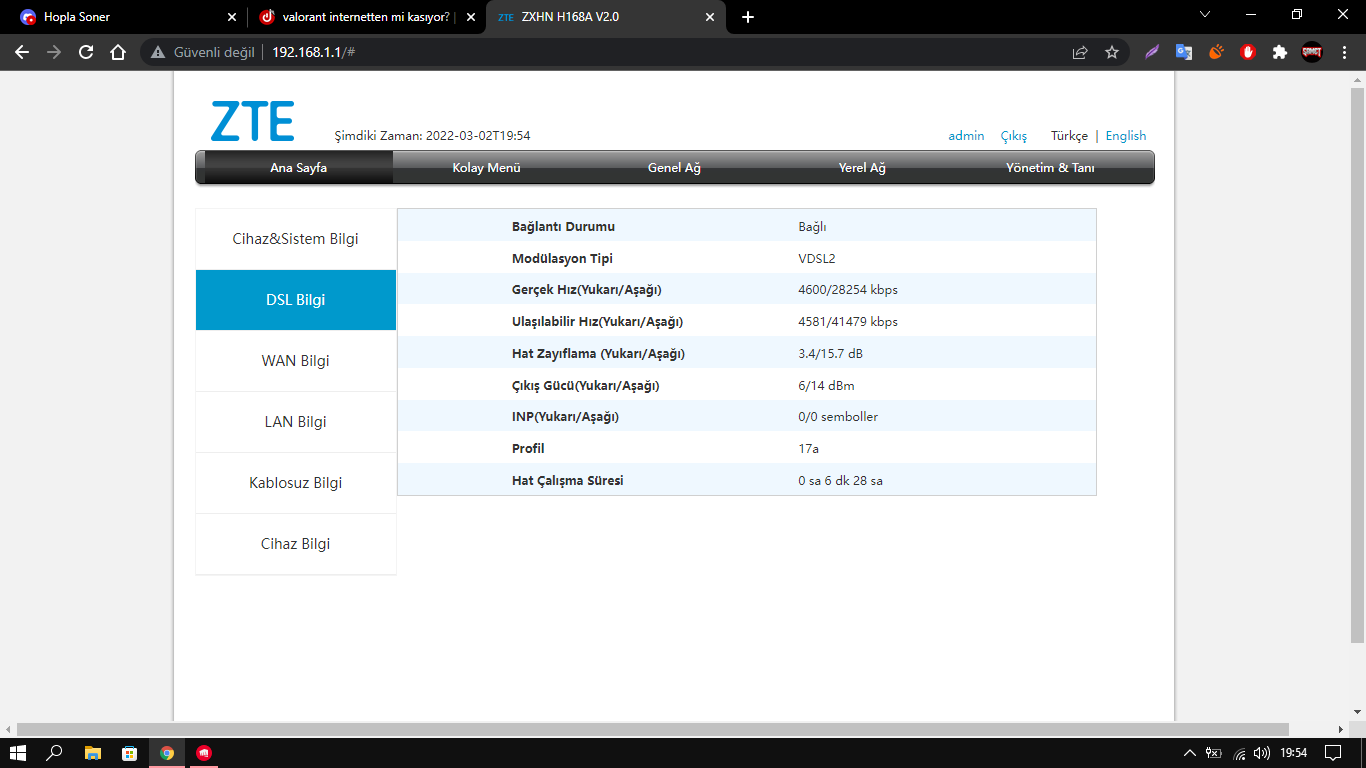Image resolution: width=1366 pixels, height=768 pixels.
Task: Go back to the previous page
Action: (22, 52)
